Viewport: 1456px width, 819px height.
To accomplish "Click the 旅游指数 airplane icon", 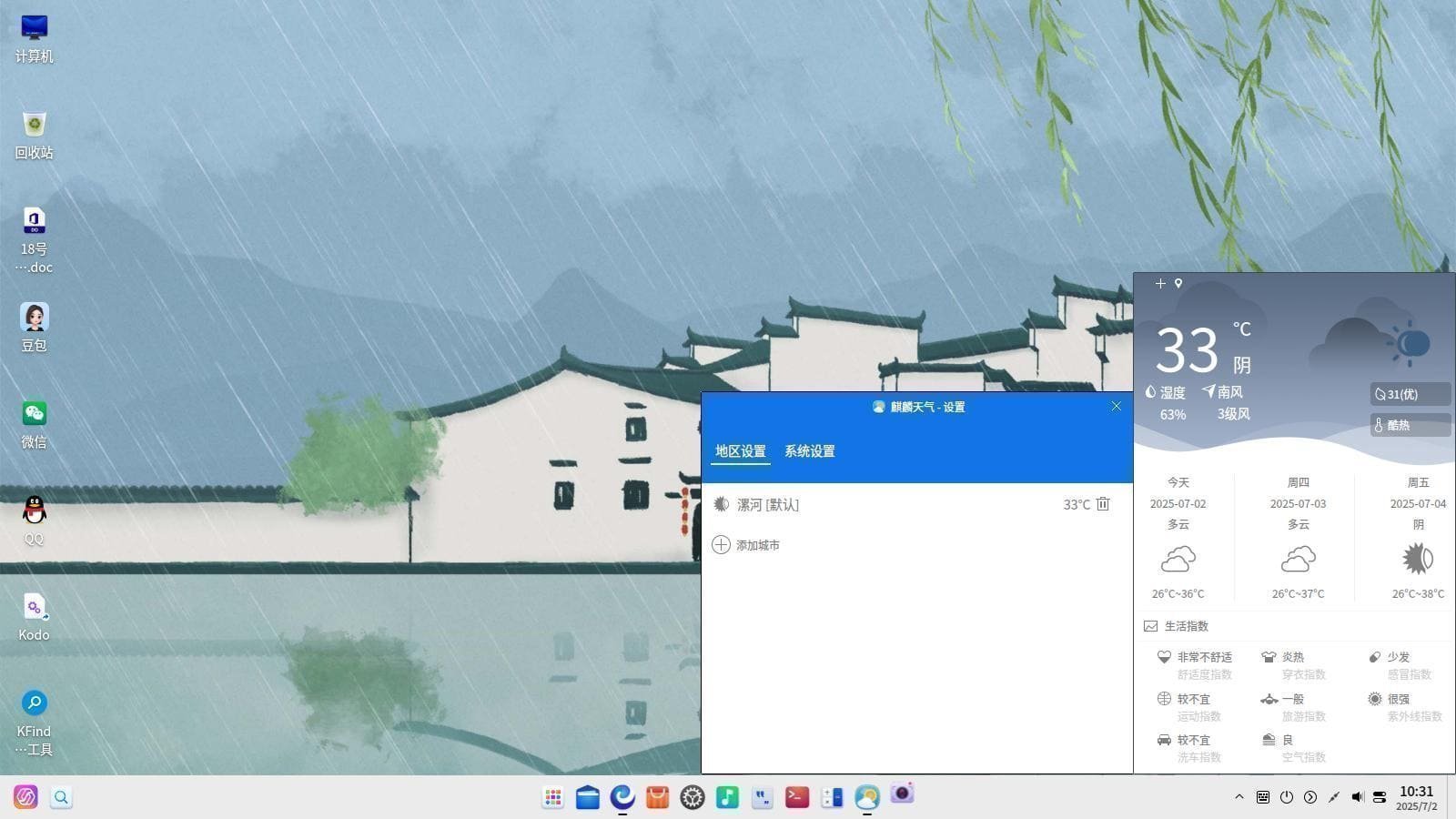I will pyautogui.click(x=1269, y=699).
